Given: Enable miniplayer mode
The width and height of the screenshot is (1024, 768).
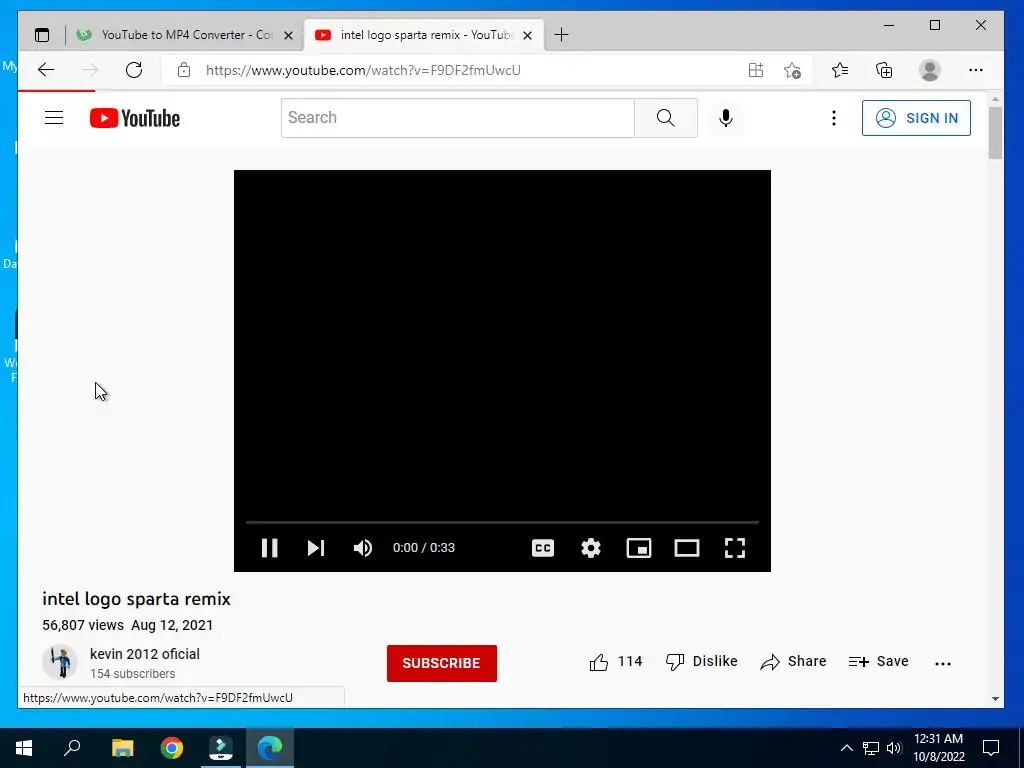Looking at the screenshot, I should point(639,548).
